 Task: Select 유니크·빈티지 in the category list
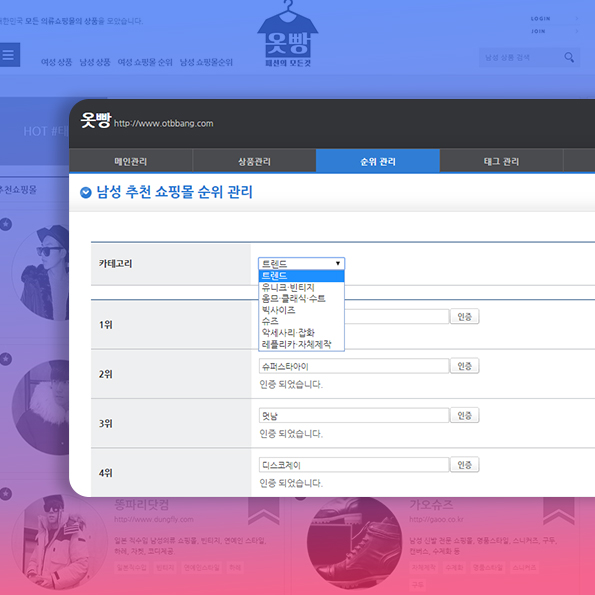(301, 287)
